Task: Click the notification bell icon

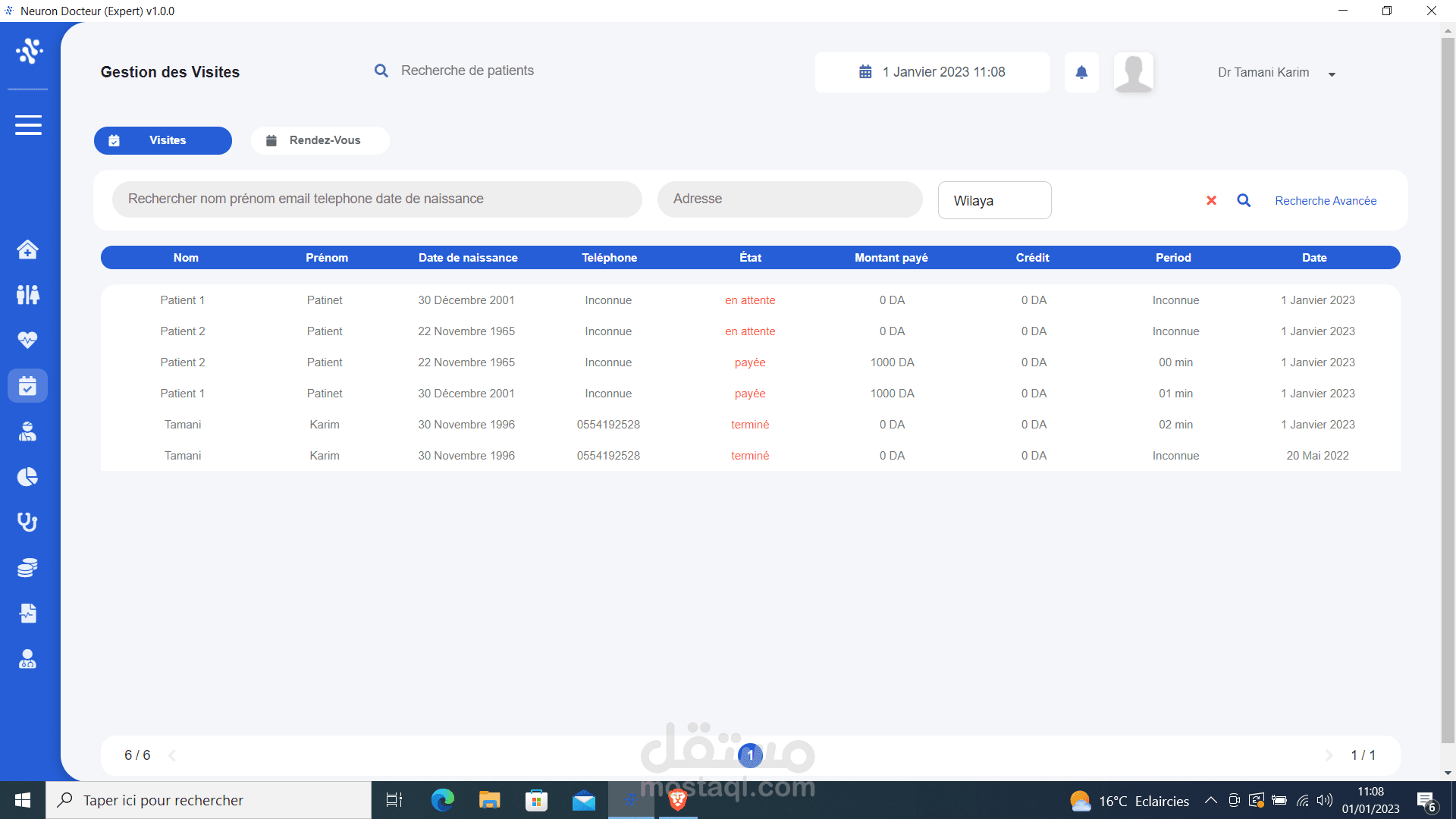Action: click(1081, 73)
